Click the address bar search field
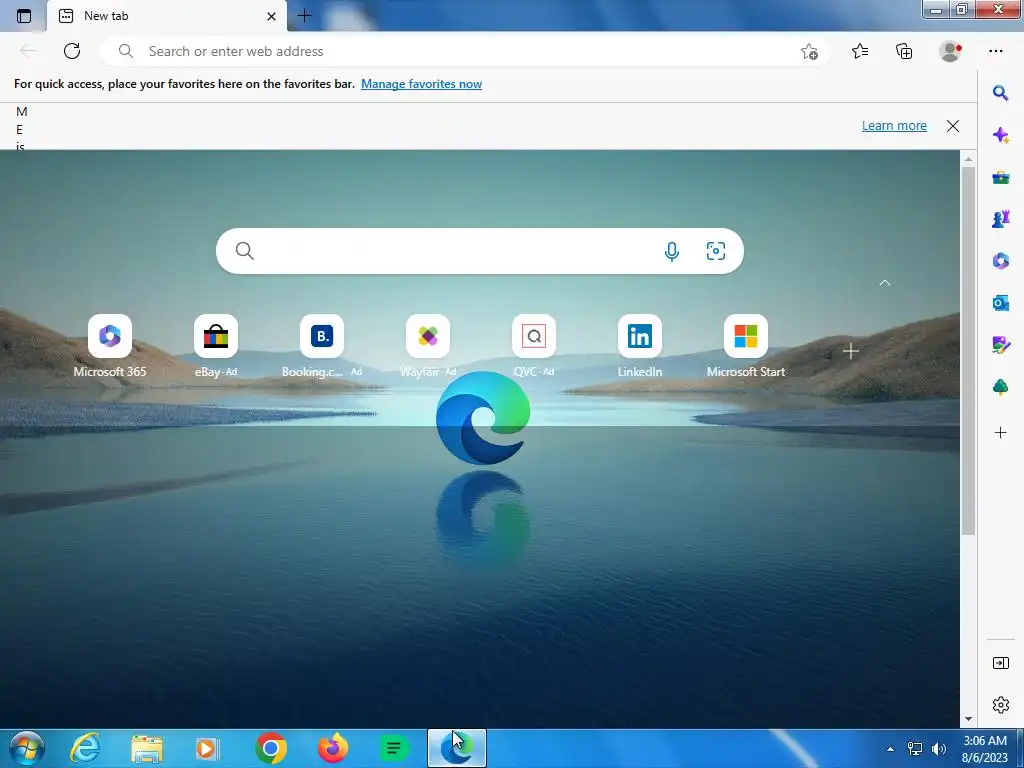This screenshot has height=768, width=1024. coord(465,51)
